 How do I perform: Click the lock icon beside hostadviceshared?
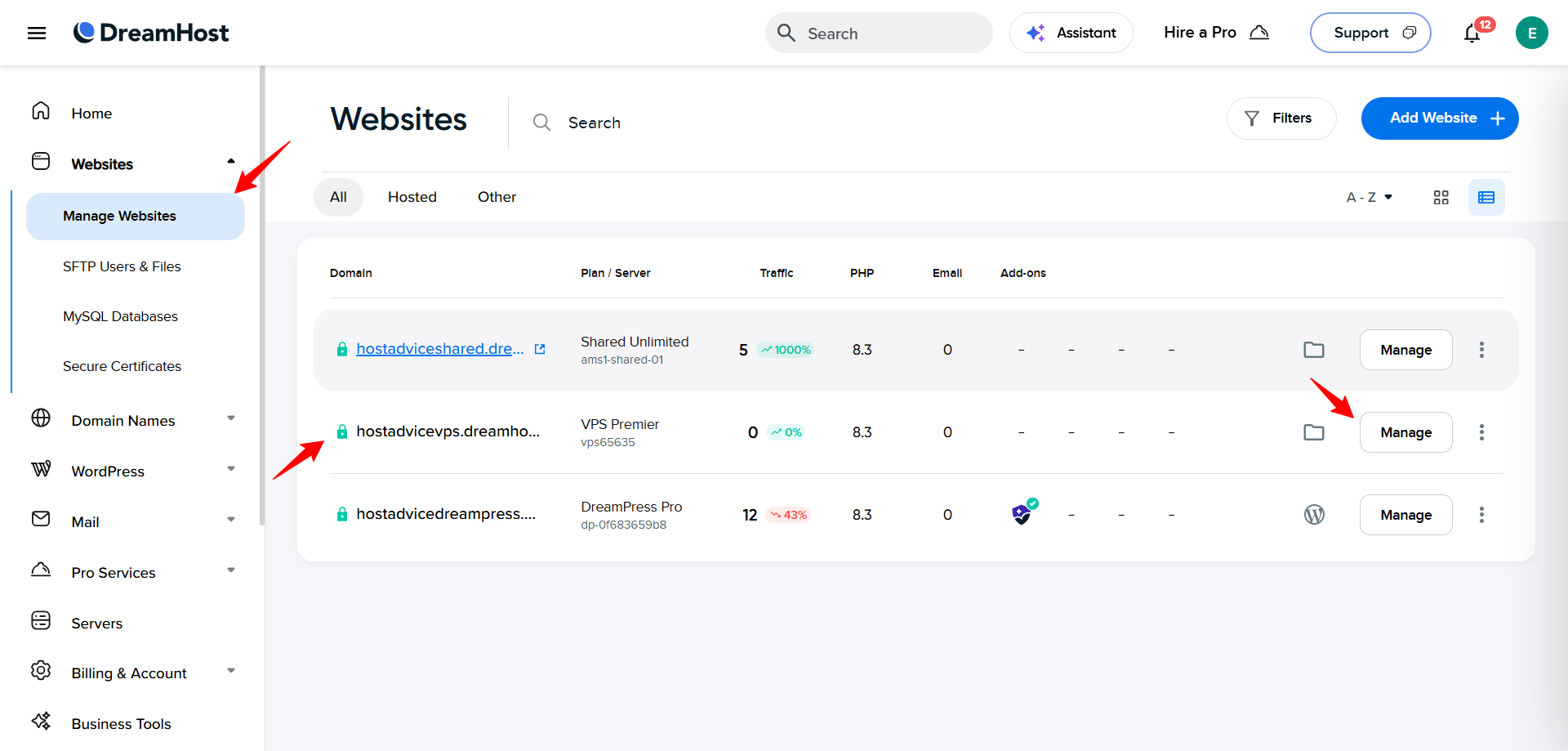pyautogui.click(x=342, y=349)
